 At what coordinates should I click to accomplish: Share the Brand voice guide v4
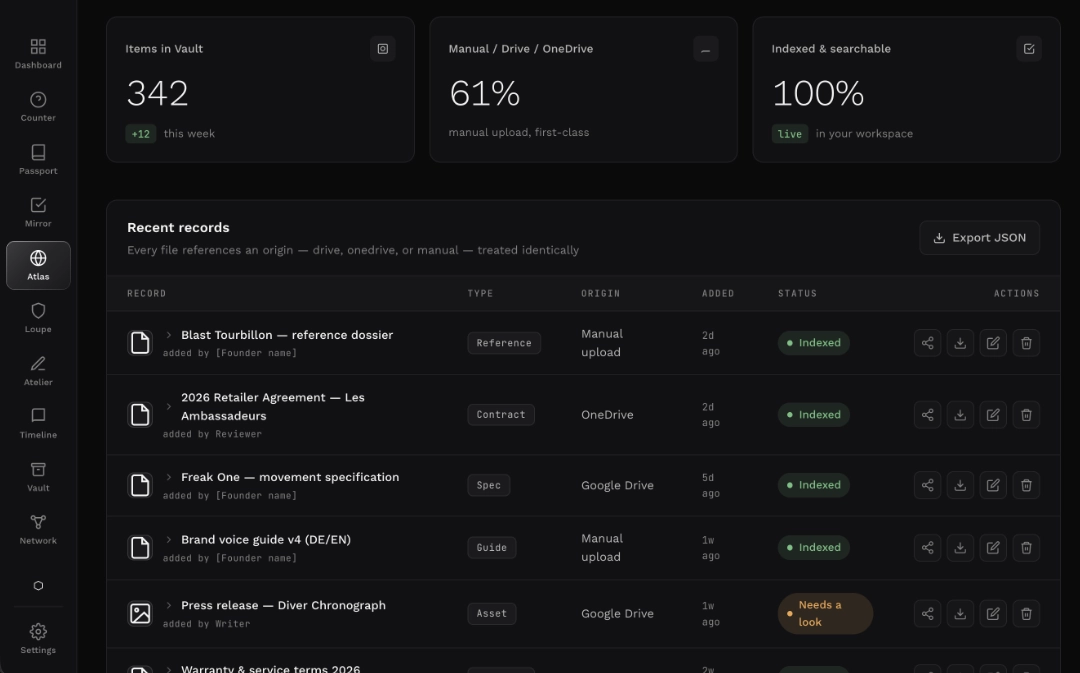(x=927, y=548)
